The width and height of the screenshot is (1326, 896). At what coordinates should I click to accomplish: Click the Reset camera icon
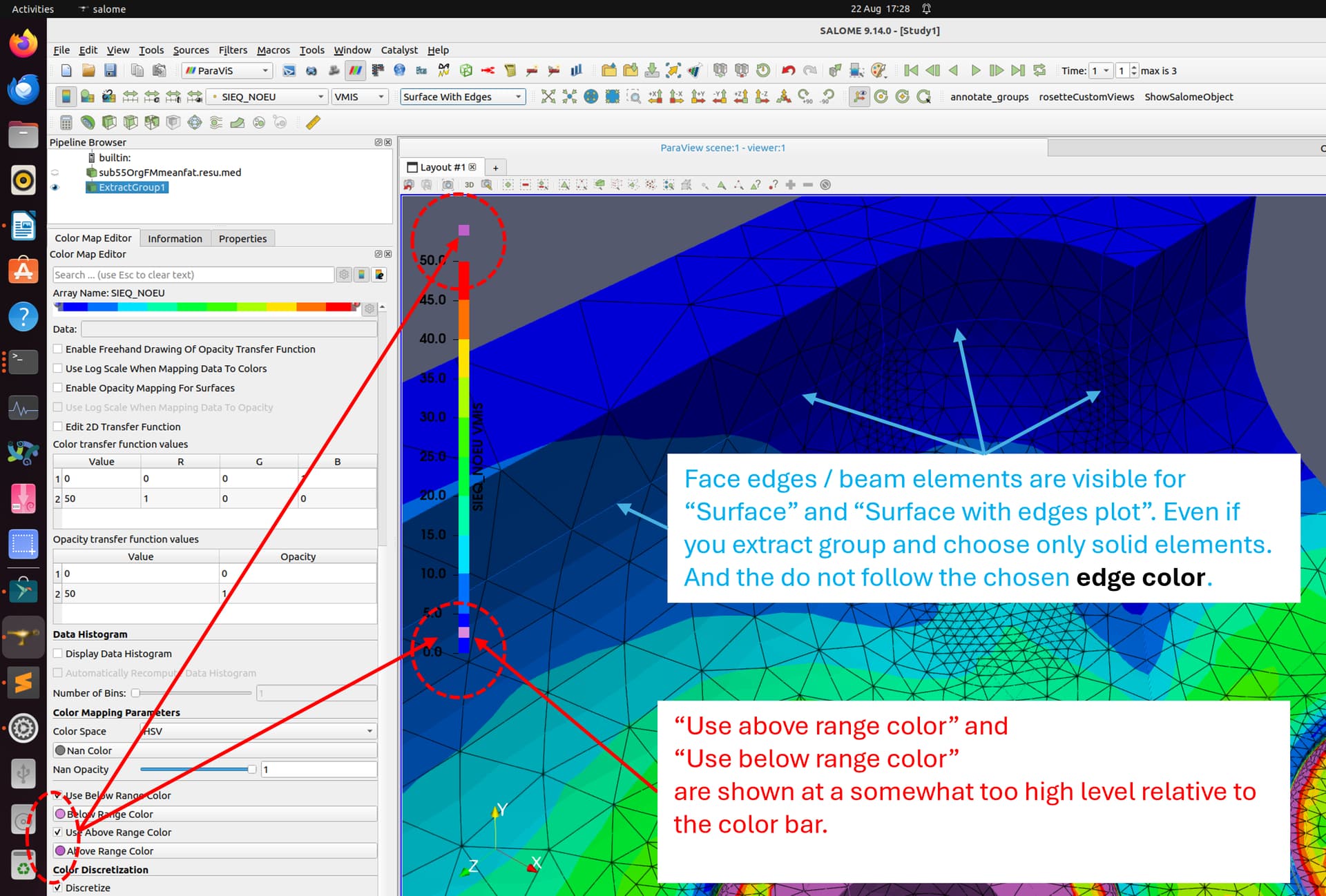pos(548,97)
